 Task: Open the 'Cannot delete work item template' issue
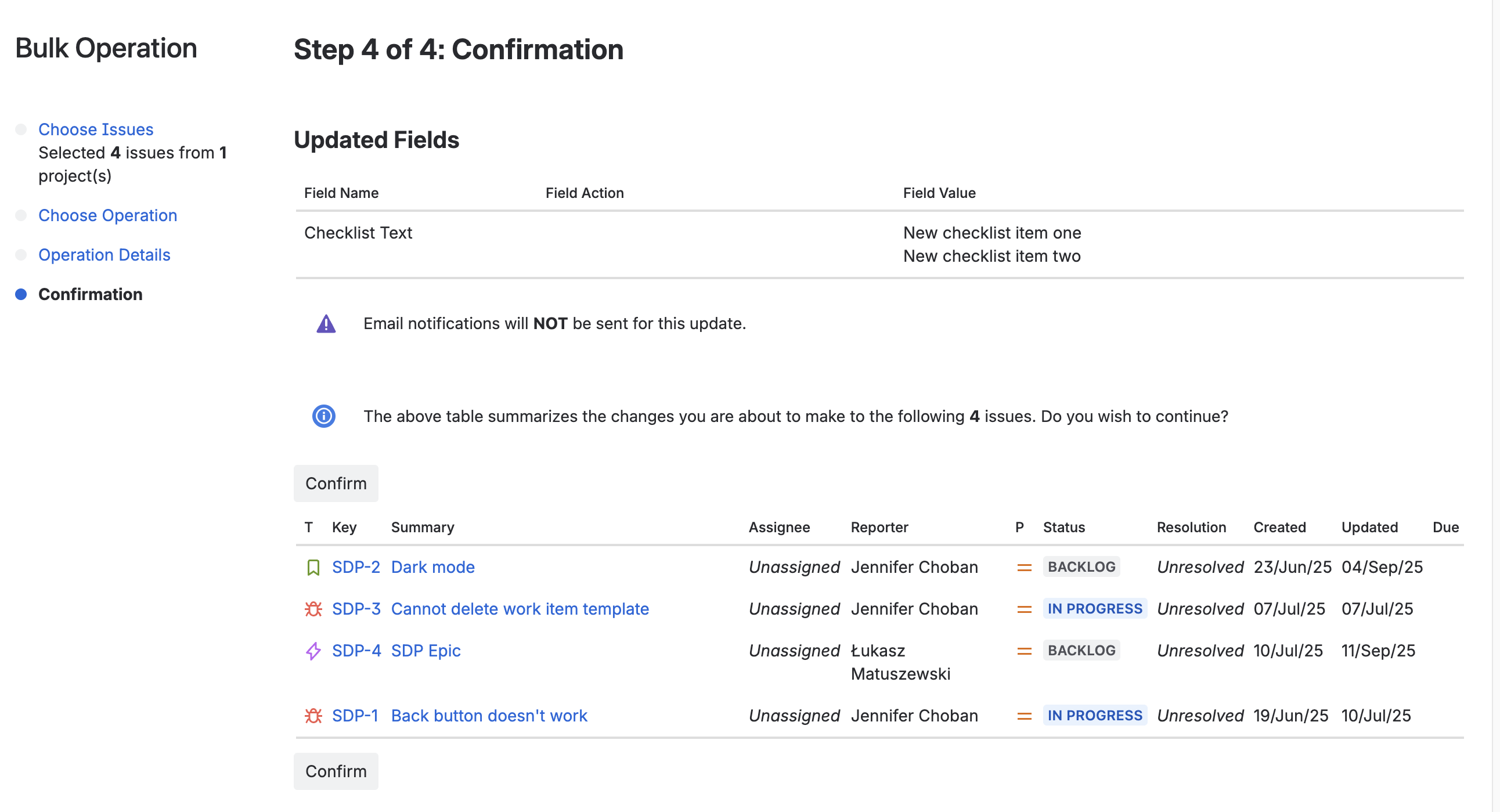click(x=520, y=609)
